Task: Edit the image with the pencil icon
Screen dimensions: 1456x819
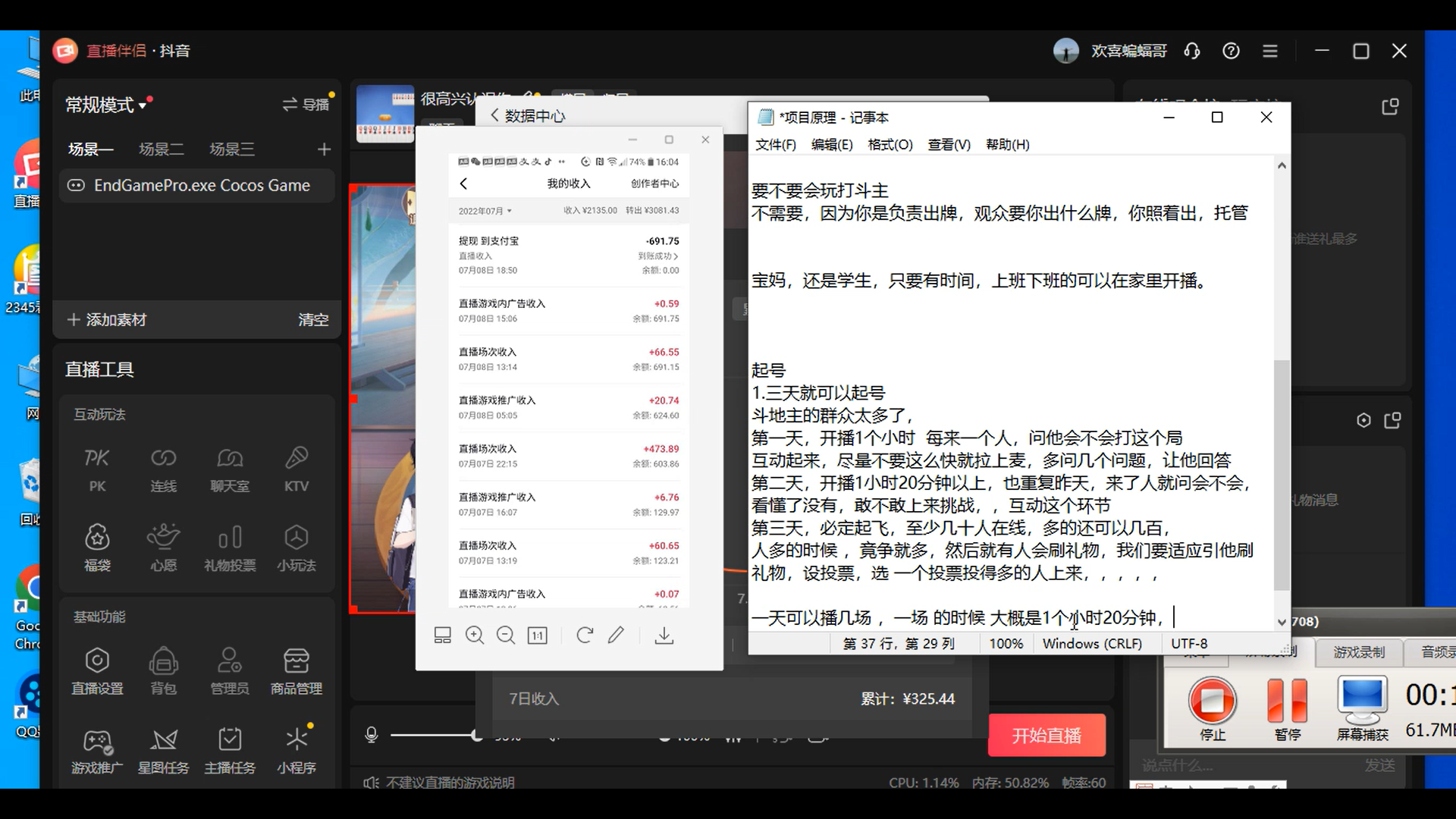Action: (x=617, y=635)
